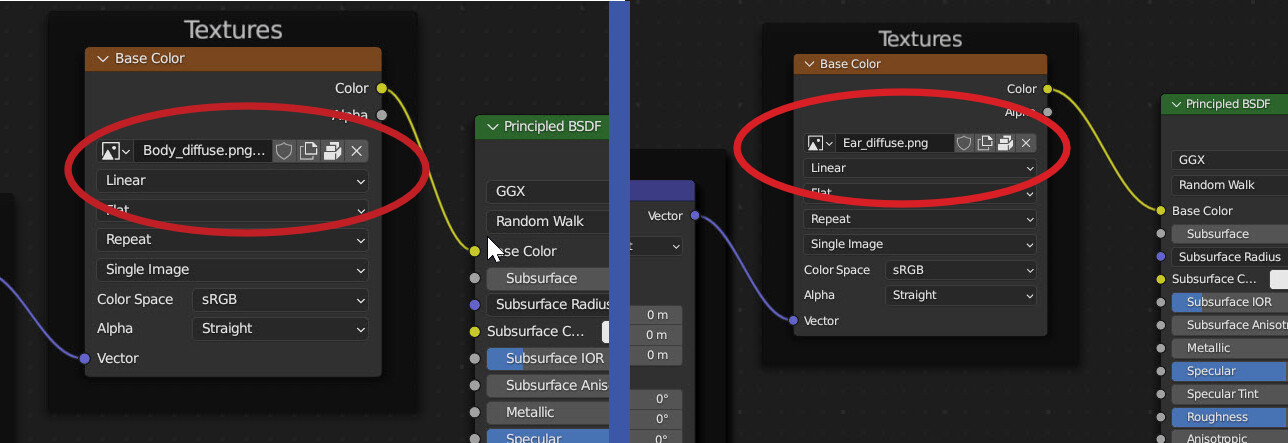Adjust Specular Tint slider in right BSDF
This screenshot has height=443, width=1288.
click(1230, 394)
